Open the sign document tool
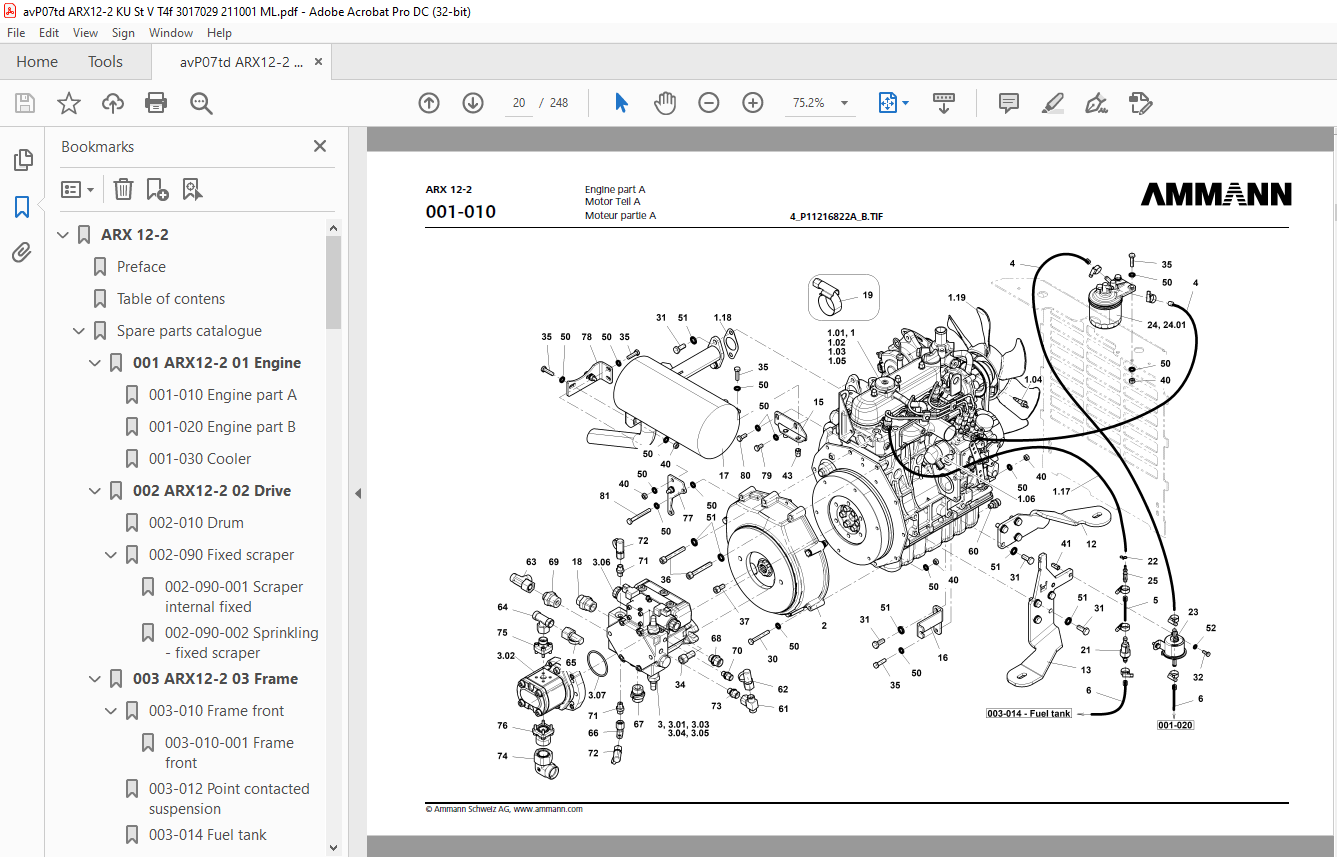Screen dimensions: 1337x857 (1096, 103)
